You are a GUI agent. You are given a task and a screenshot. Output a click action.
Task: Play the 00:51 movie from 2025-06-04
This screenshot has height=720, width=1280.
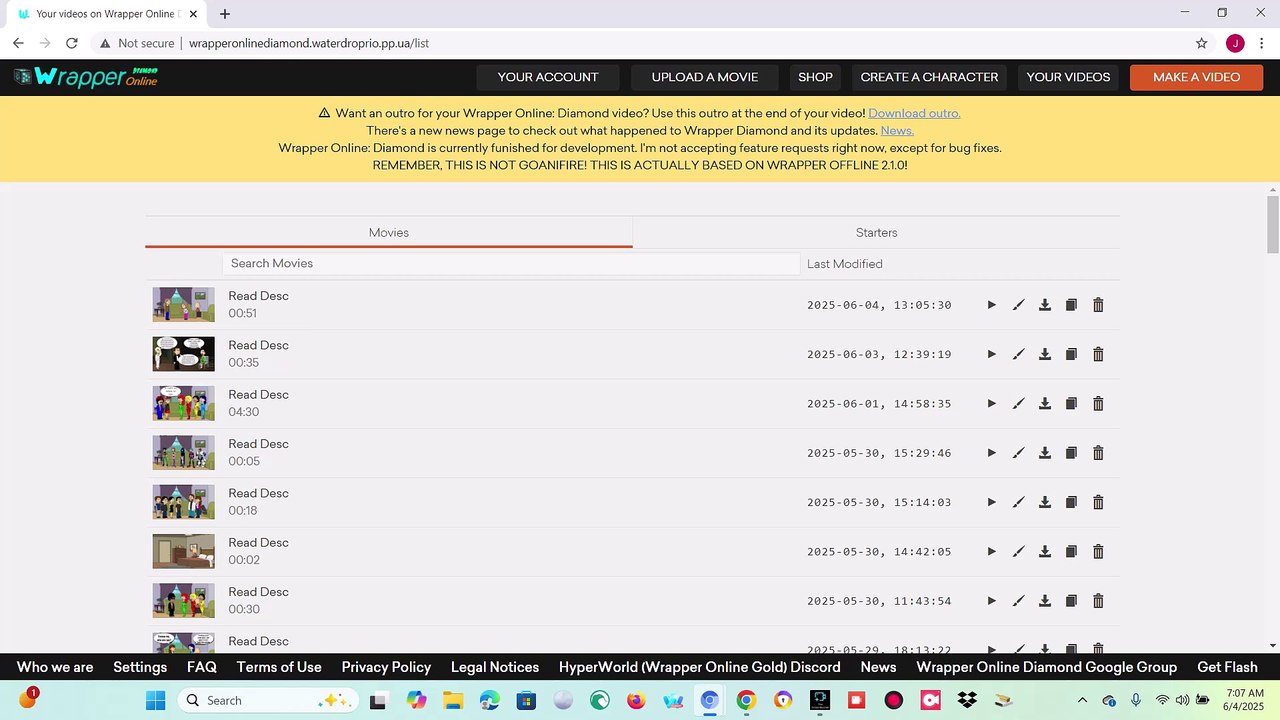(x=991, y=305)
